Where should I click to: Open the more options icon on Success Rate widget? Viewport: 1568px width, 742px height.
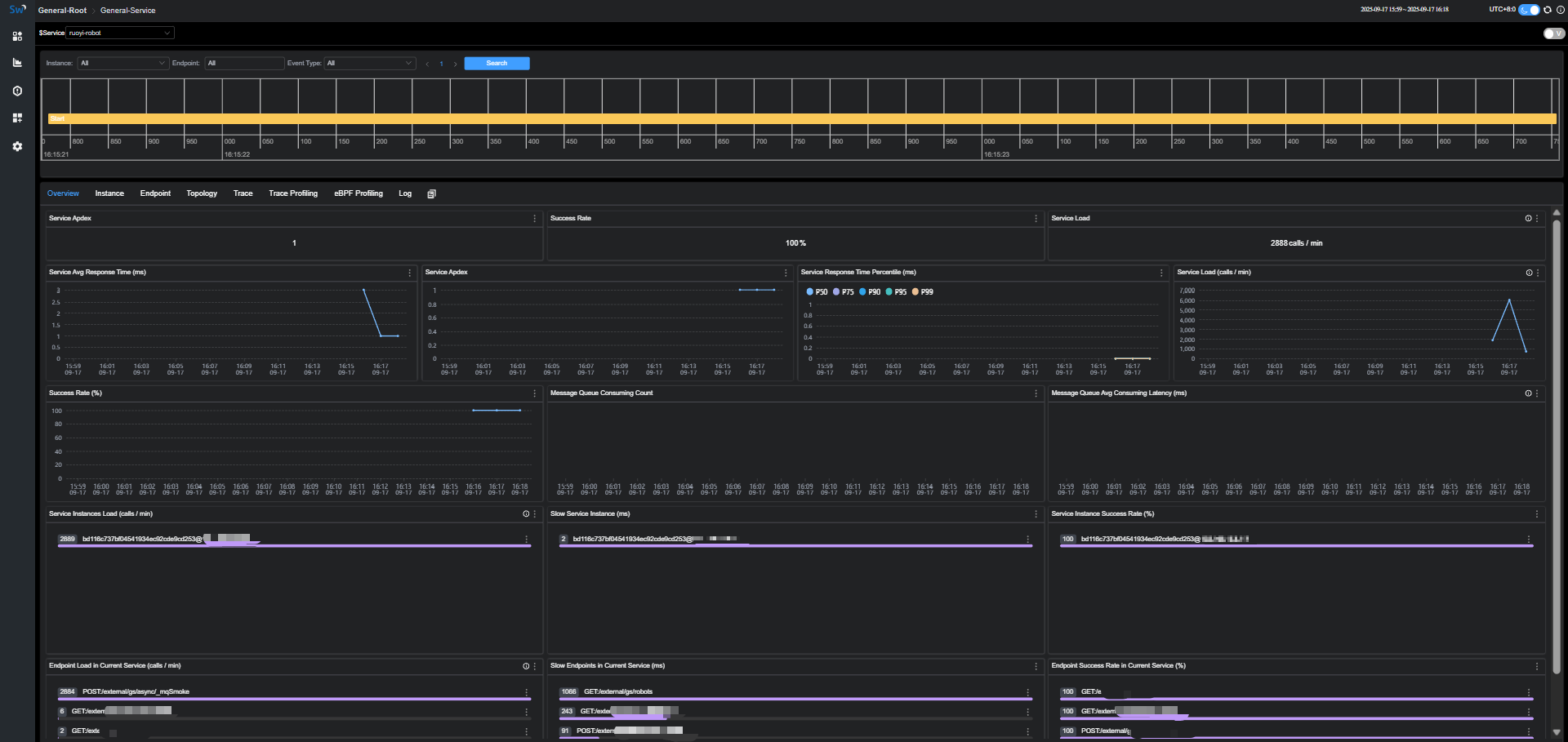[1036, 218]
